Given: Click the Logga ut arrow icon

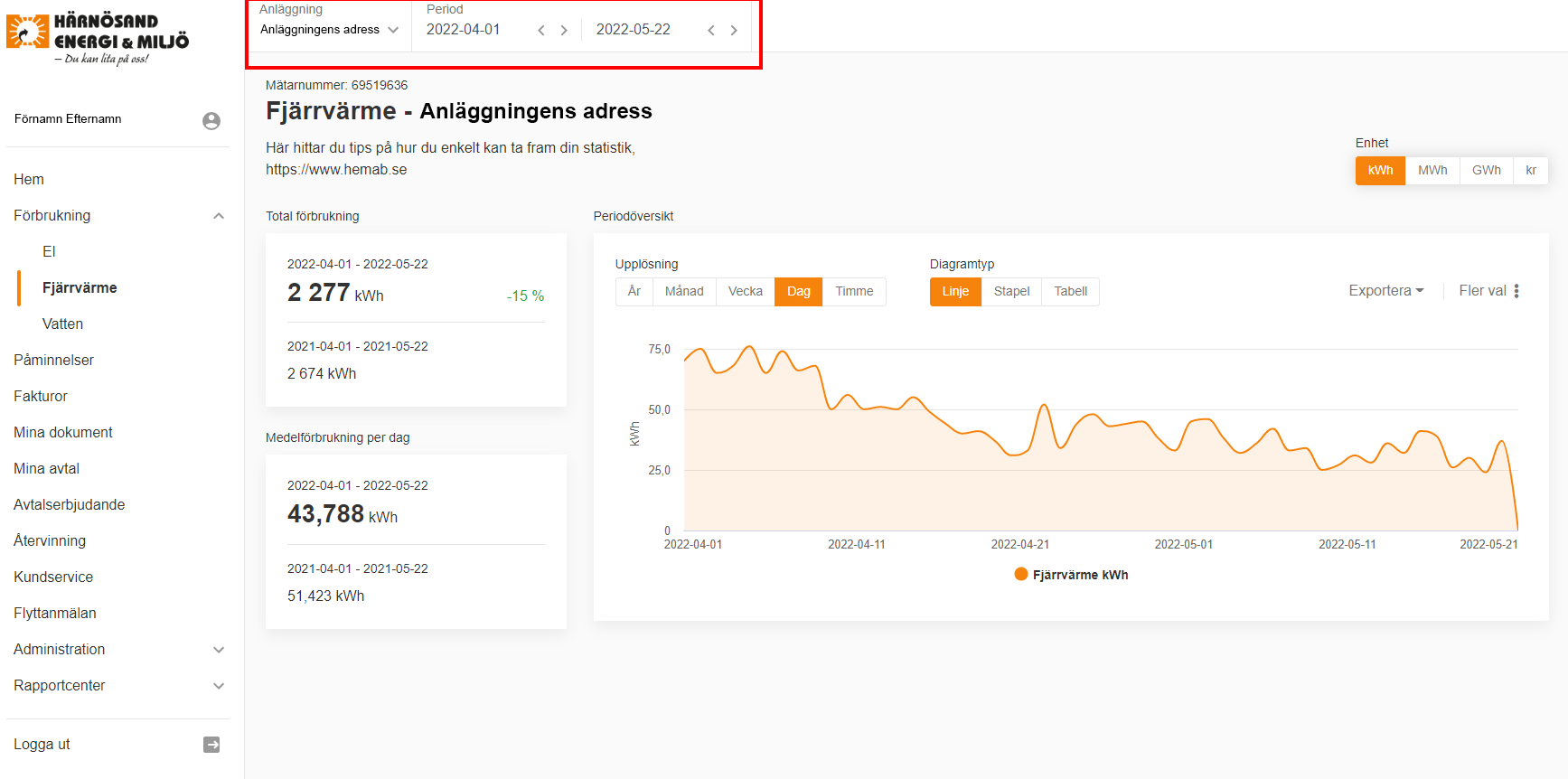Looking at the screenshot, I should point(211,745).
